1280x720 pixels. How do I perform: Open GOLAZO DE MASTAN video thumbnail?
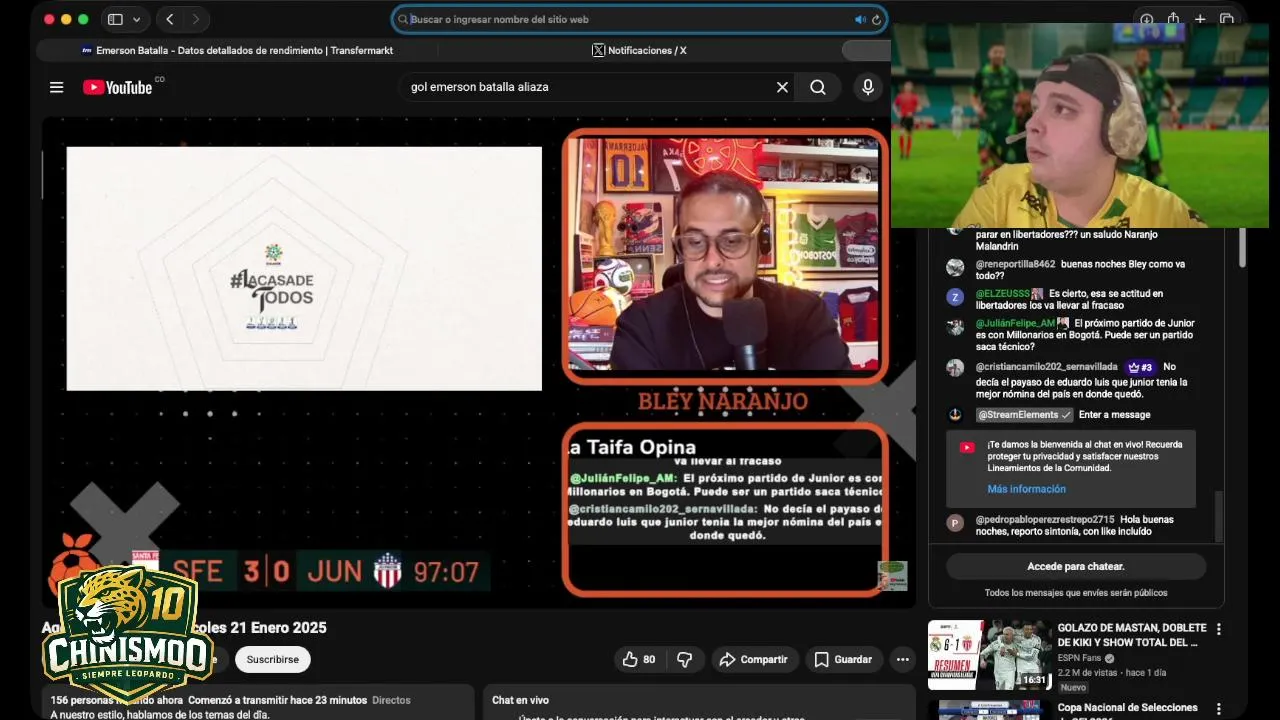click(x=988, y=655)
